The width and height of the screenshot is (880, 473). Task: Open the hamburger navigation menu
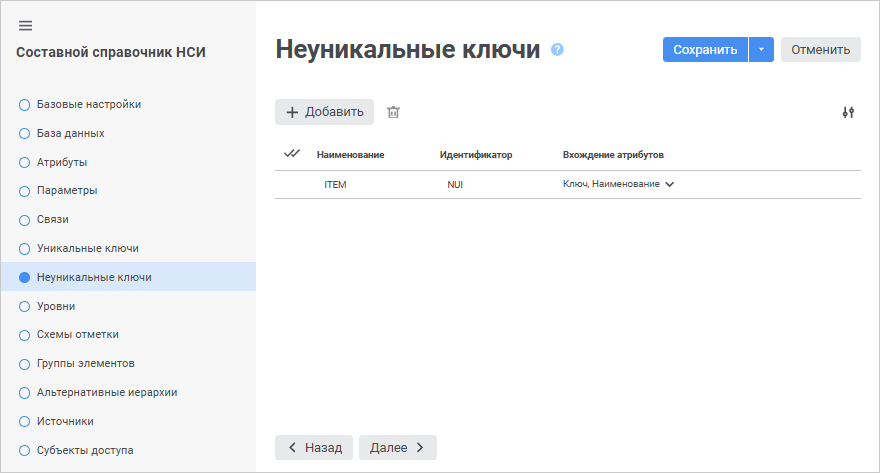click(26, 26)
